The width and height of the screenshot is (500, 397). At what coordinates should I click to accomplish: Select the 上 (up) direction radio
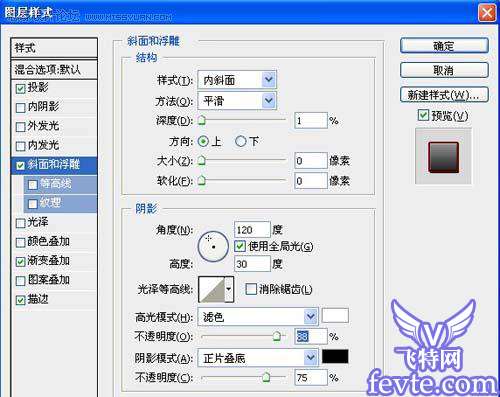click(x=203, y=142)
